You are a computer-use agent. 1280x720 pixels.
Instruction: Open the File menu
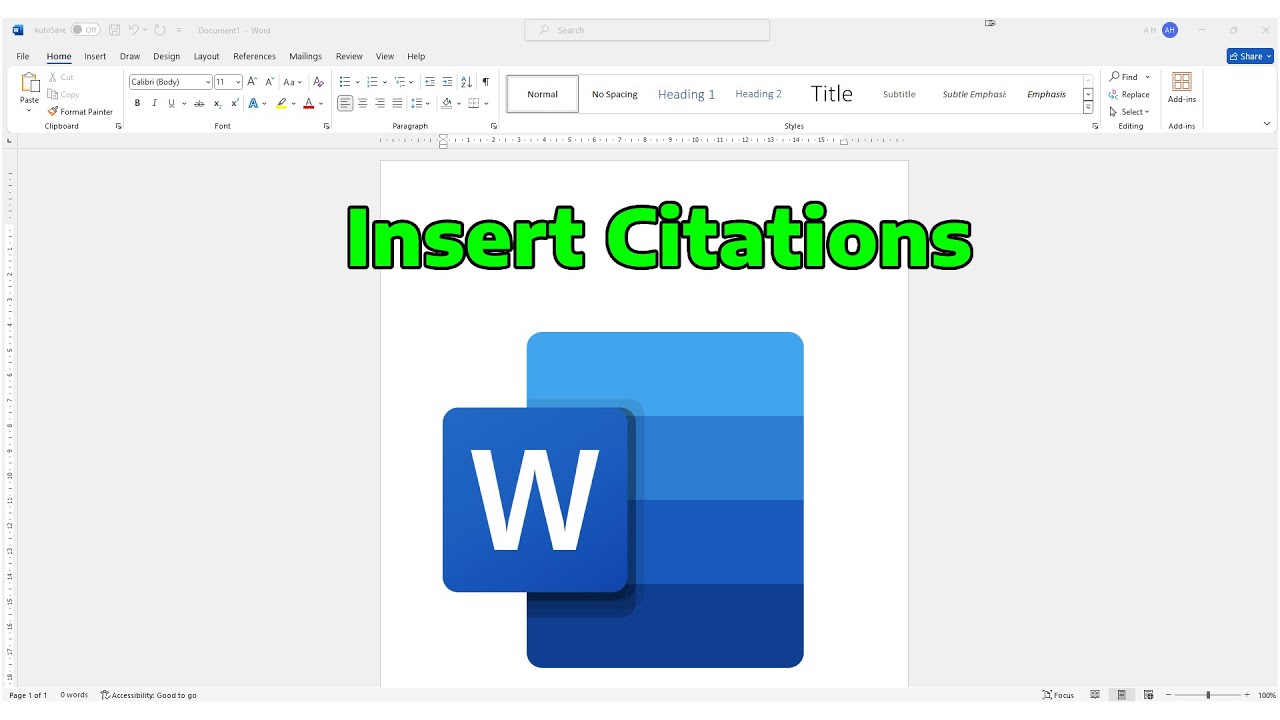23,56
